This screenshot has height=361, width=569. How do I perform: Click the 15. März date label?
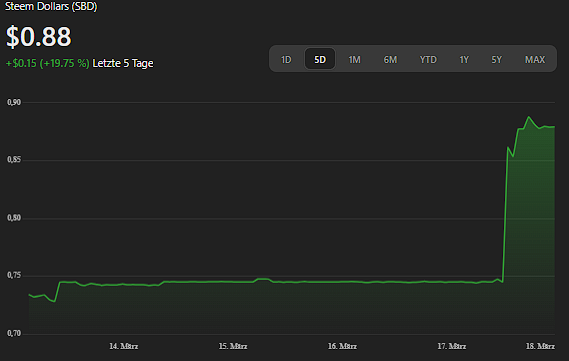pyautogui.click(x=233, y=346)
